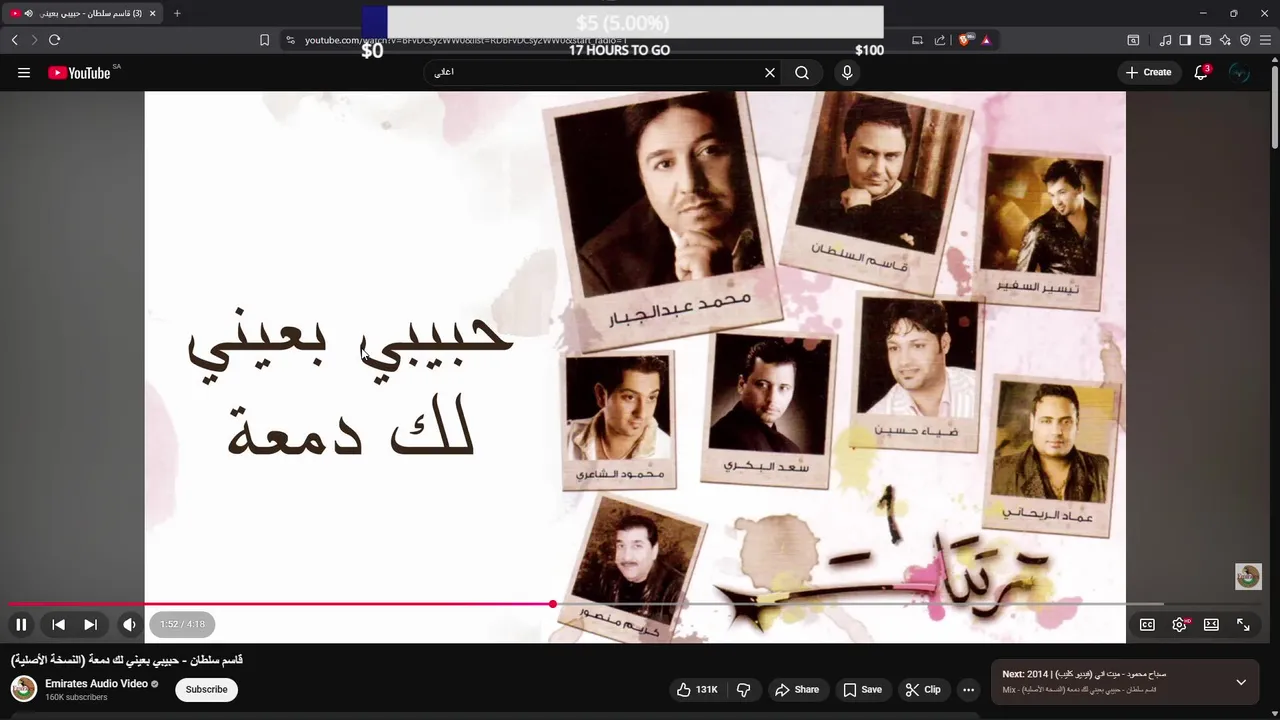Open site settings icon in the address bar

[x=290, y=40]
